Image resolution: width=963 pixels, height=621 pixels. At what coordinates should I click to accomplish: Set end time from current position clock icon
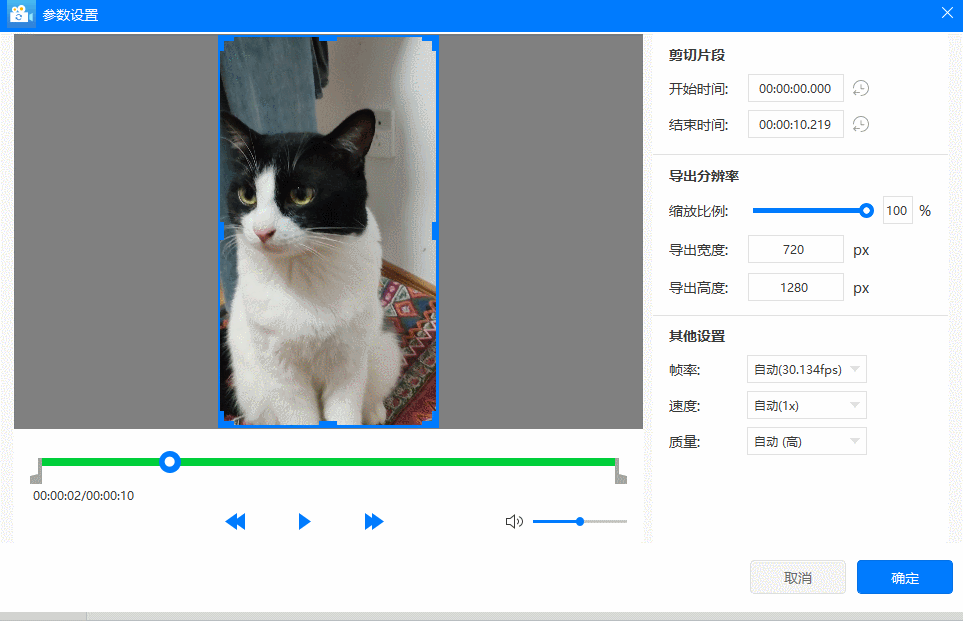860,125
